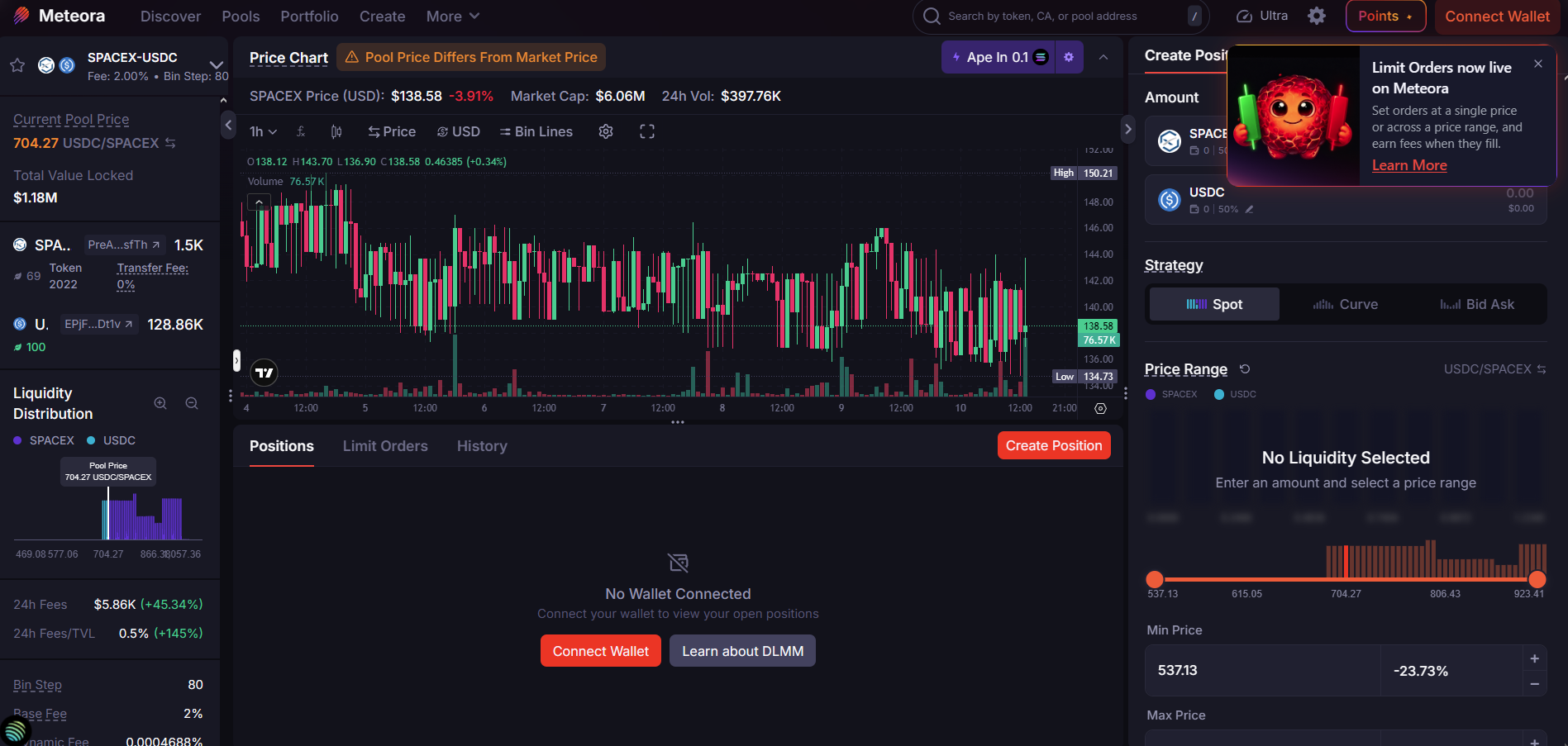Edit the USDC 50% ratio pencil
The width and height of the screenshot is (1568, 746).
click(1249, 210)
